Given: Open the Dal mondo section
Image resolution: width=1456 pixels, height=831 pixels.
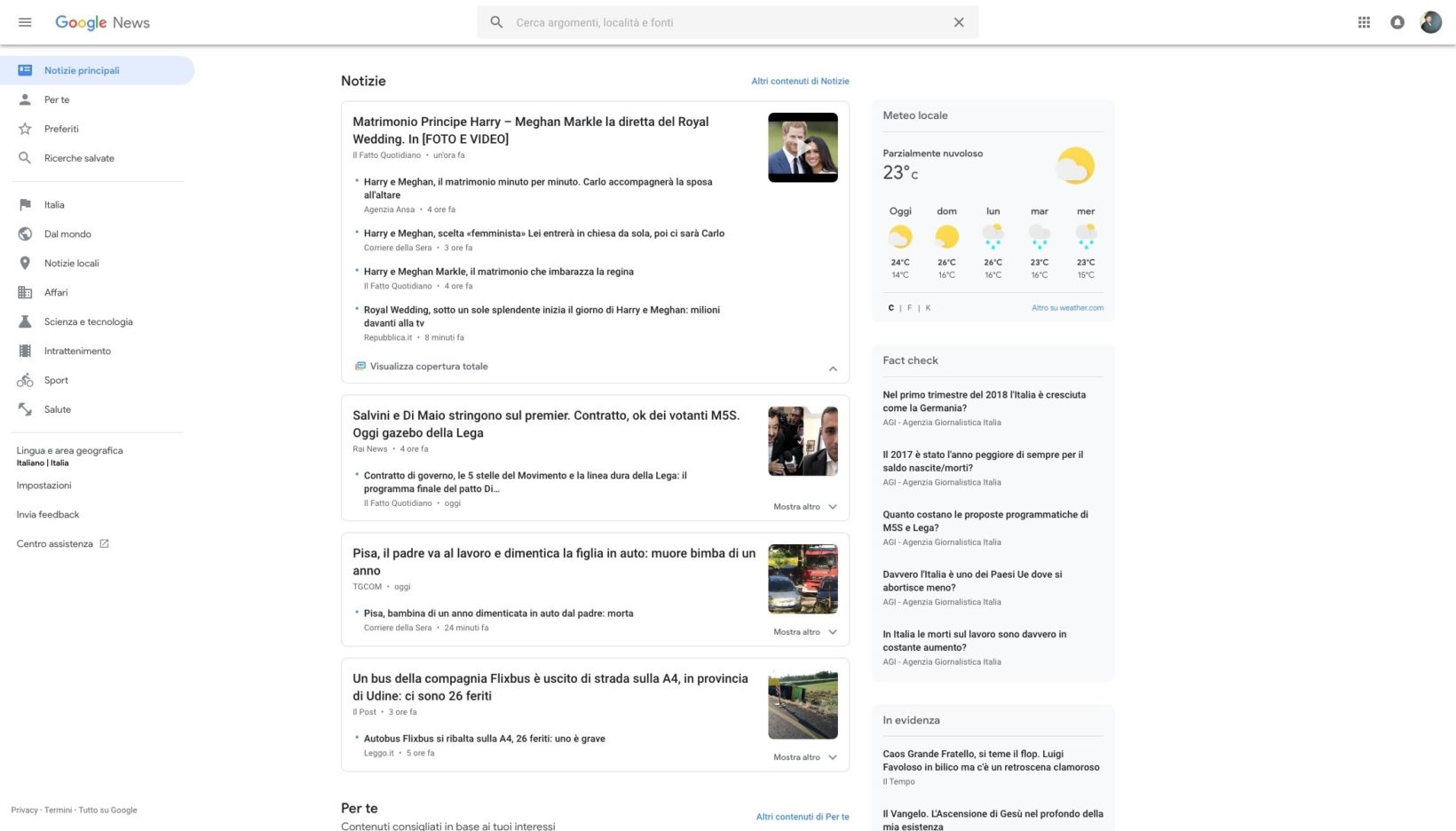Looking at the screenshot, I should pos(67,234).
